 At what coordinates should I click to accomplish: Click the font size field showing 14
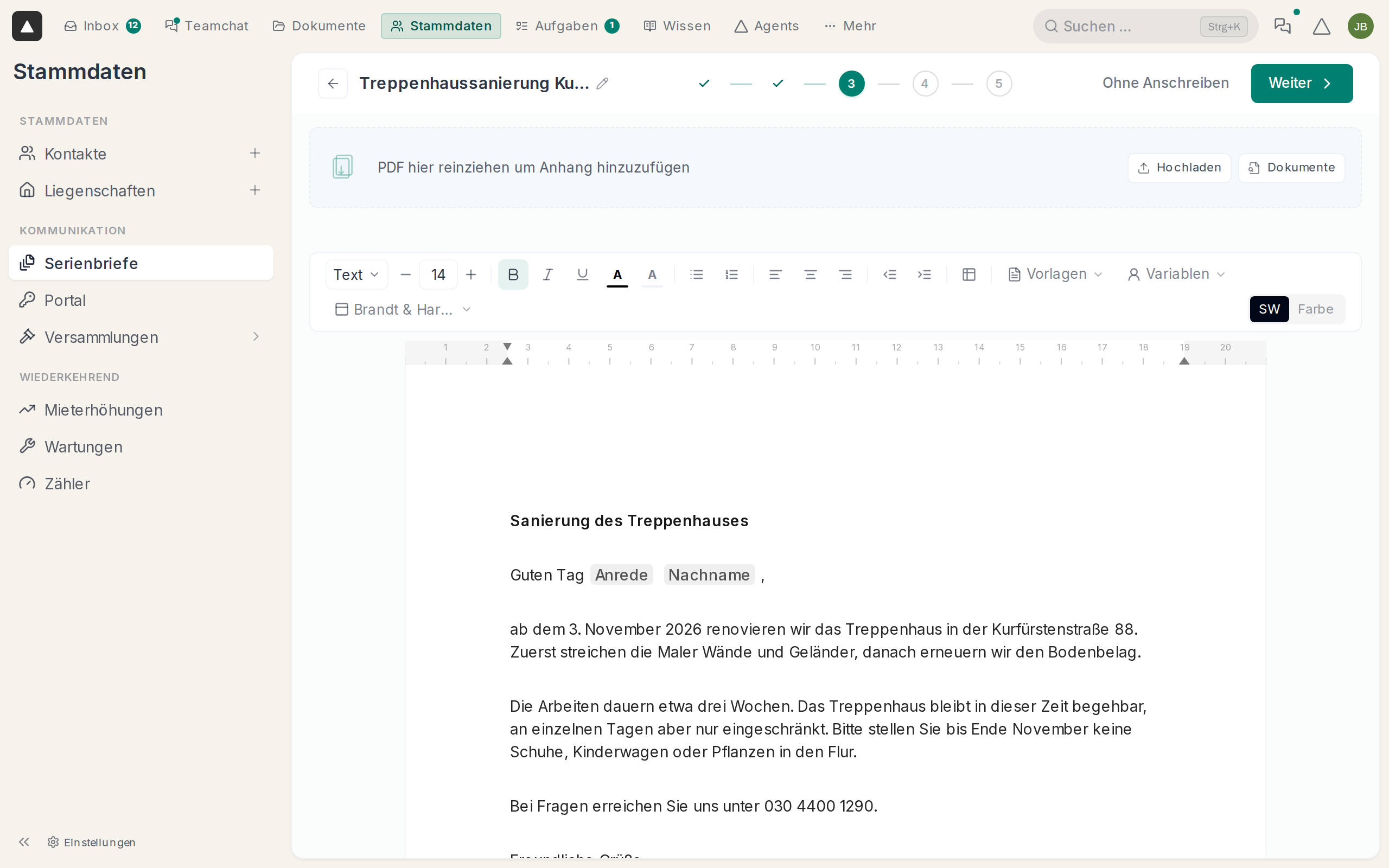438,275
